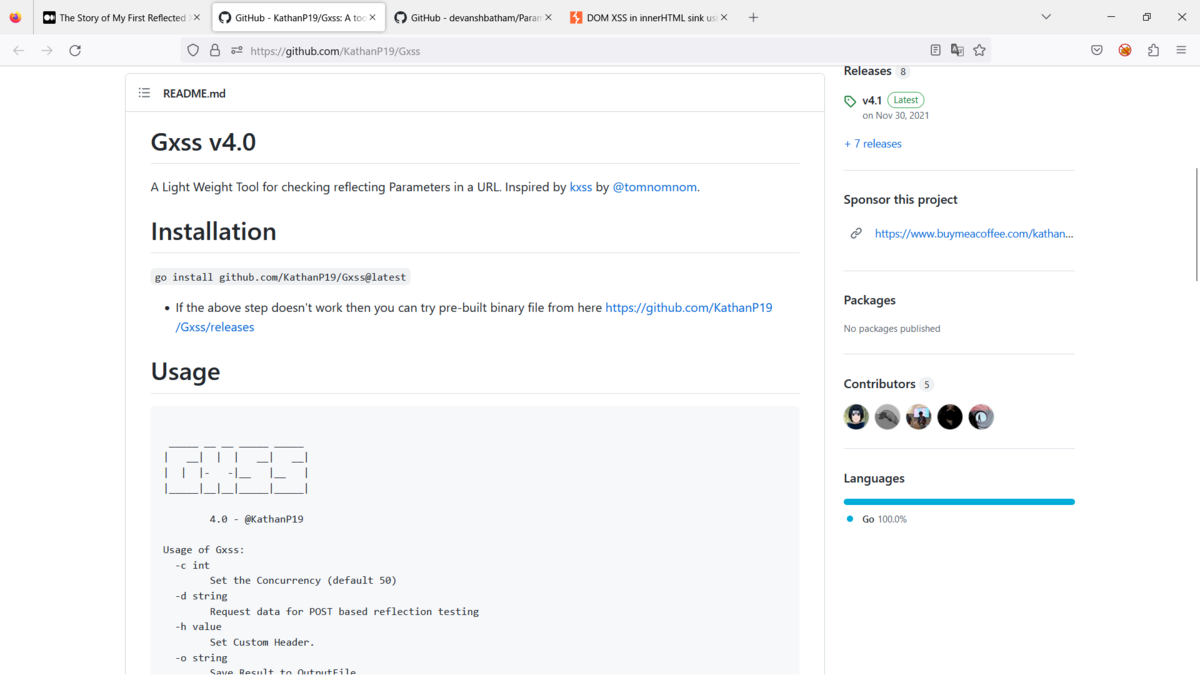The image size is (1200, 675).
Task: Click the URL address bar
Action: [585, 50]
